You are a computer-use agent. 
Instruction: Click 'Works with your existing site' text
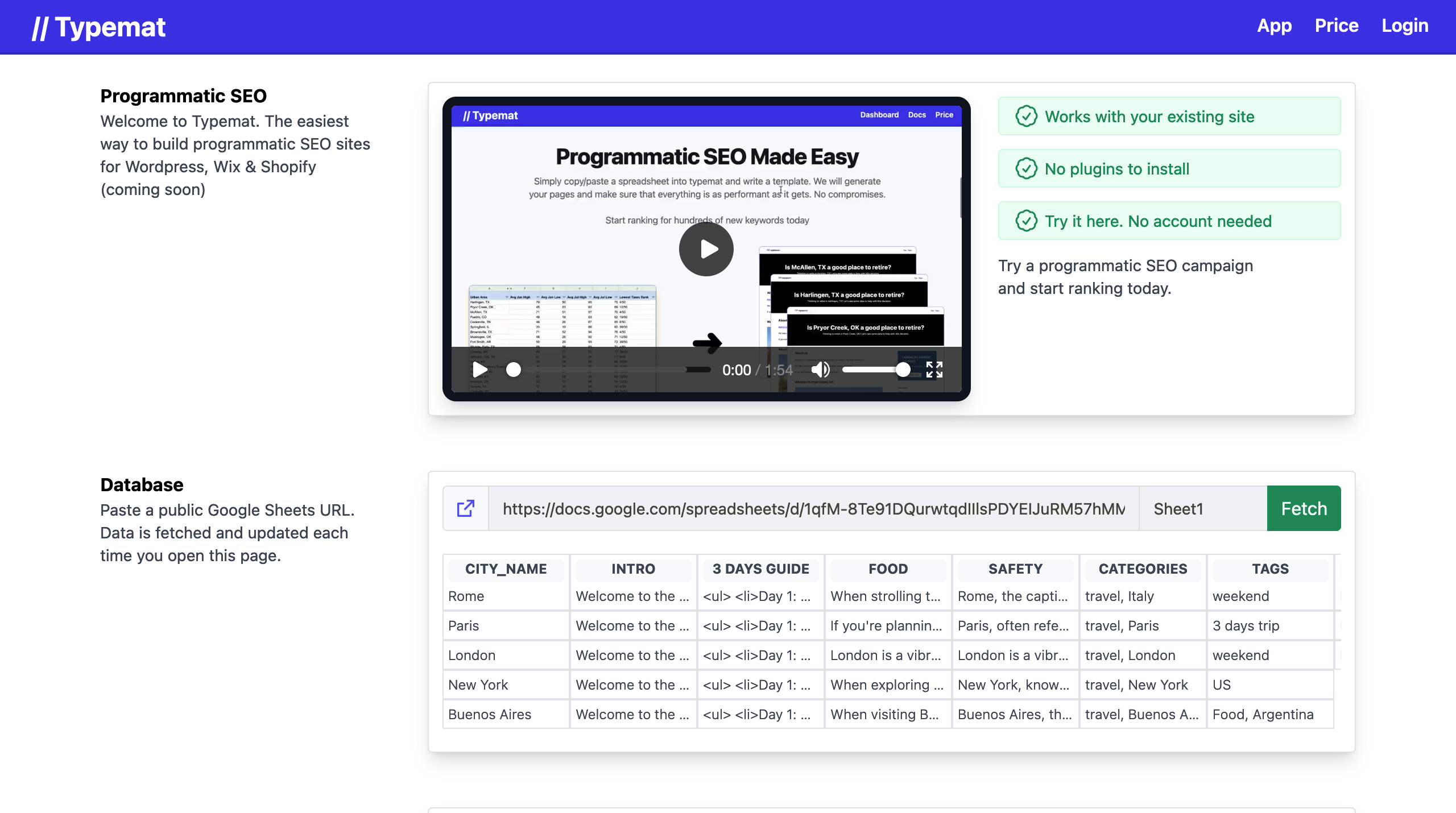(x=1149, y=117)
